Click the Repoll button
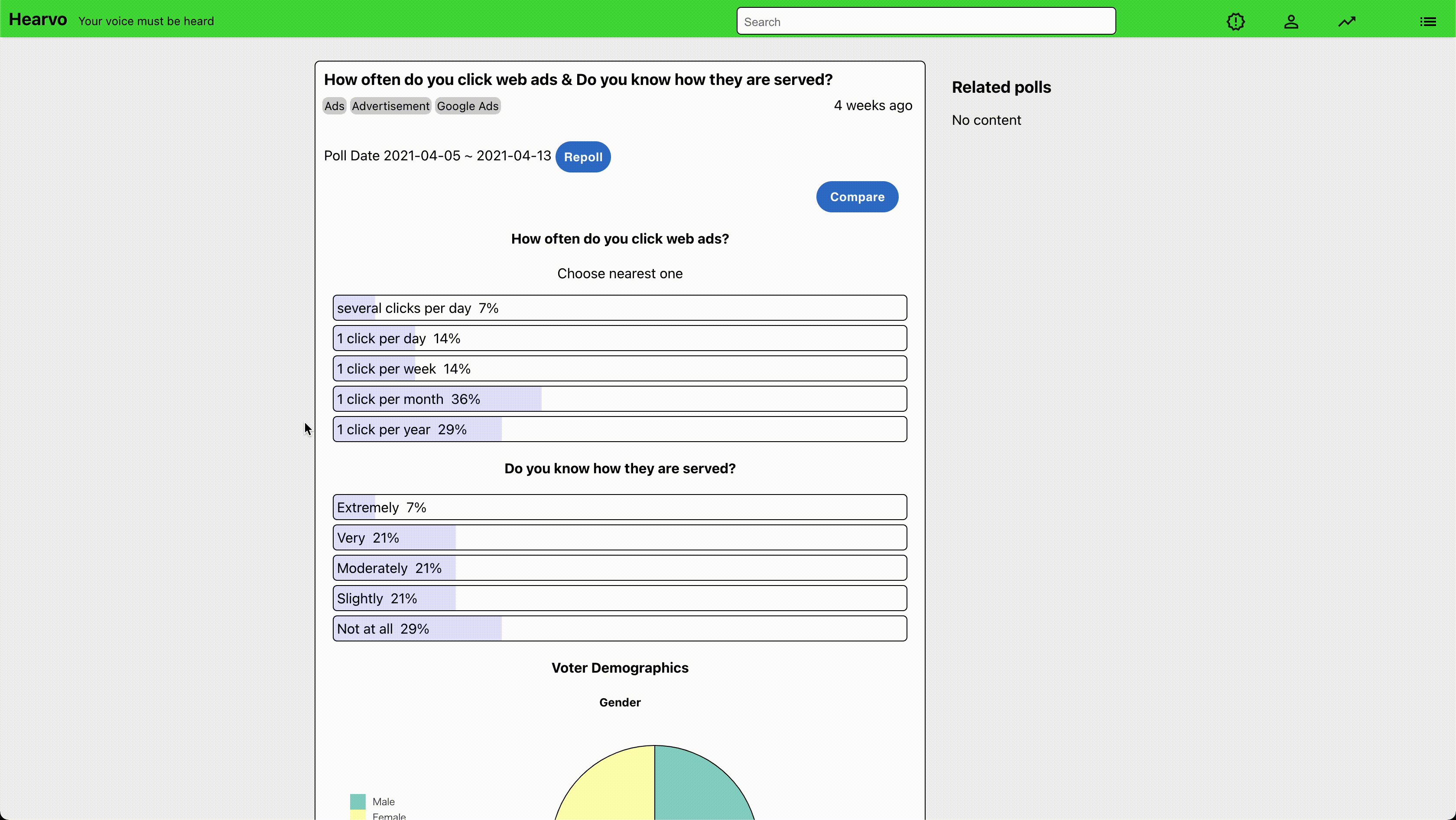This screenshot has width=1456, height=820. click(x=583, y=156)
